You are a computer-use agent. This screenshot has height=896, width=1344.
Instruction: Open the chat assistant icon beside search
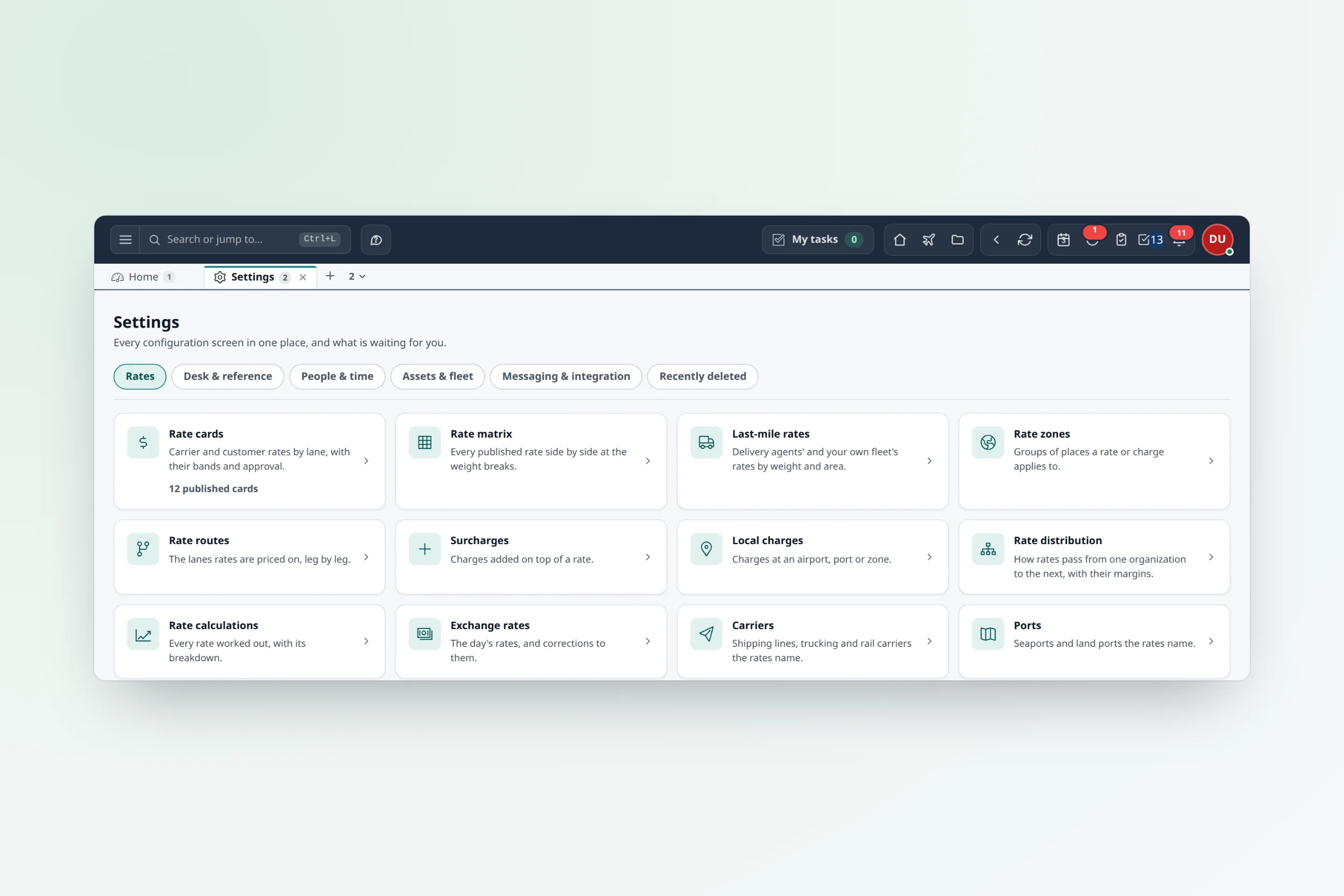(x=376, y=239)
